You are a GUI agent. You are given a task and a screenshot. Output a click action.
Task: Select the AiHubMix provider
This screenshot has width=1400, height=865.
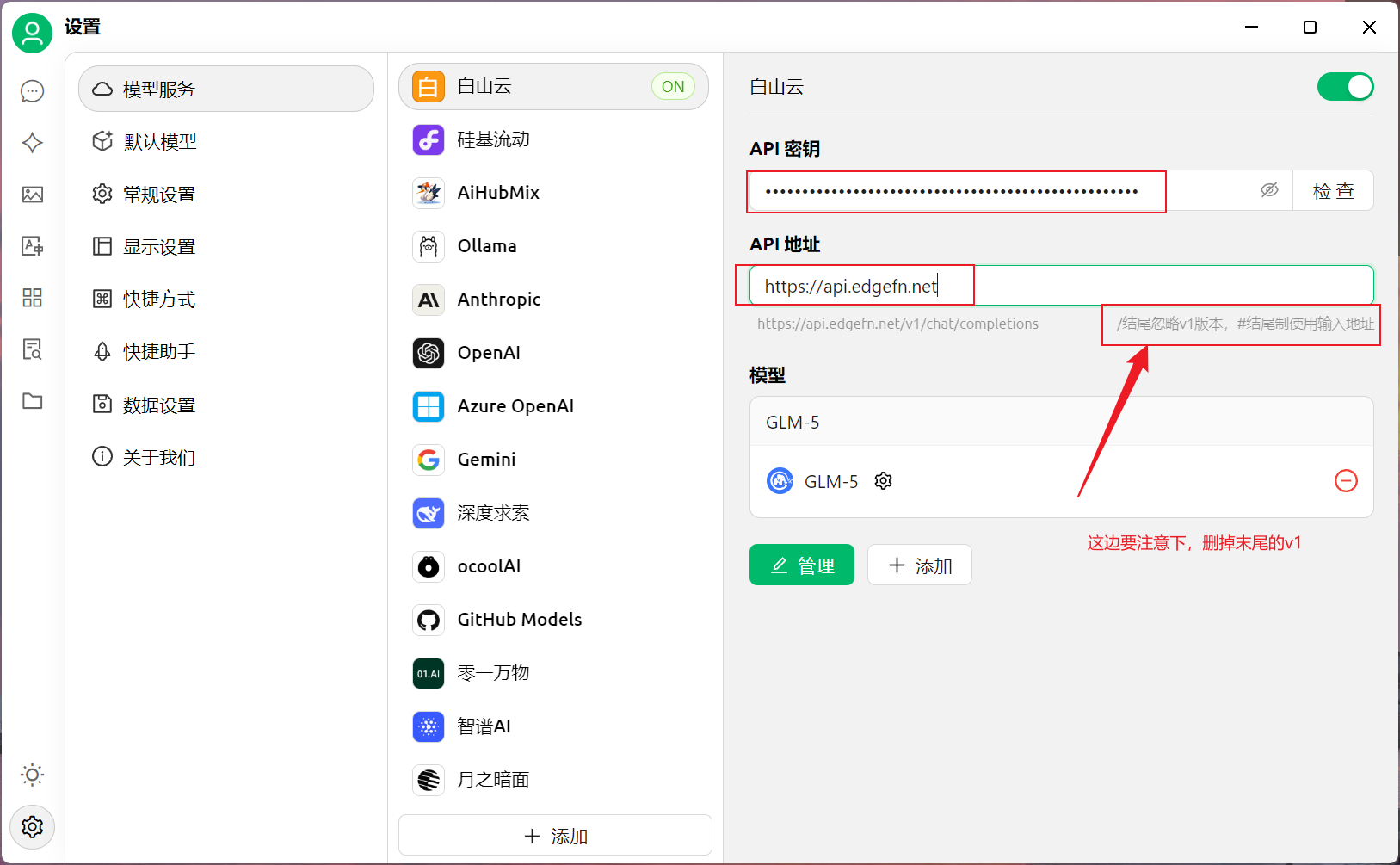tap(553, 193)
